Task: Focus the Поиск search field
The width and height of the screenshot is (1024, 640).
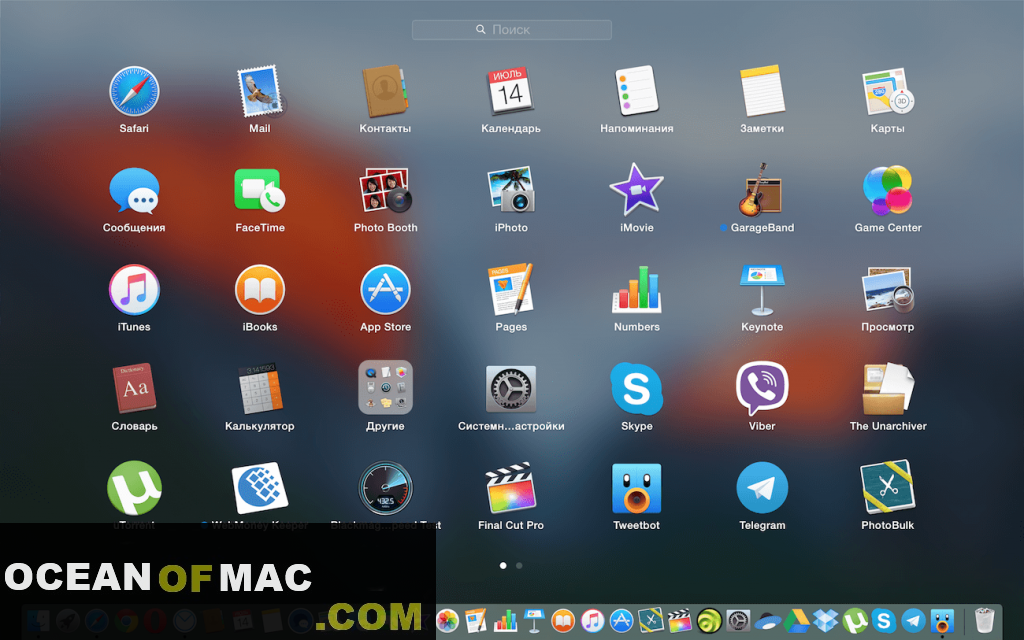Action: click(x=512, y=29)
